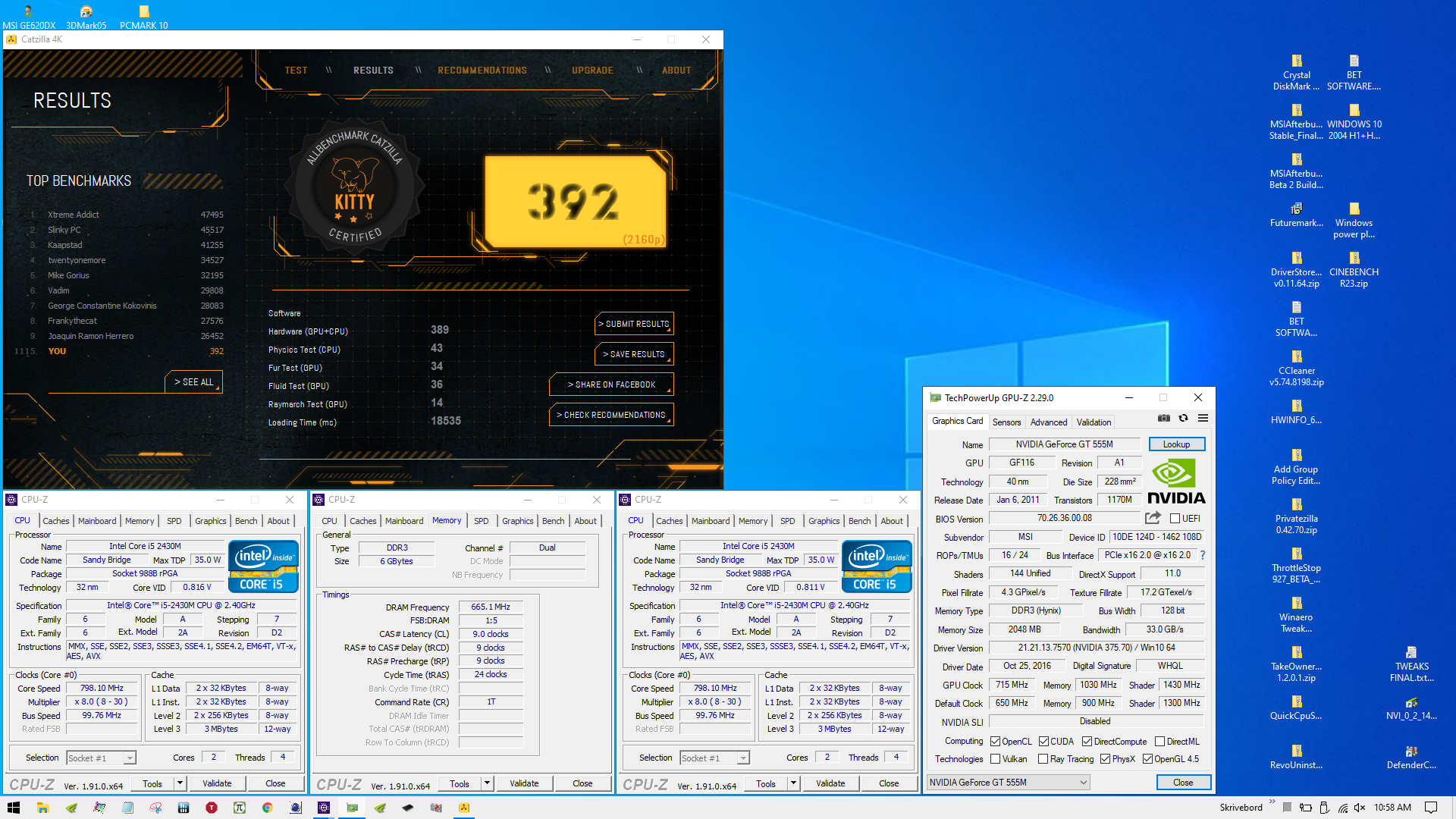This screenshot has height=819, width=1456.
Task: Expand the Tools dropdown arrow in middle CPU-Z window
Action: (487, 783)
